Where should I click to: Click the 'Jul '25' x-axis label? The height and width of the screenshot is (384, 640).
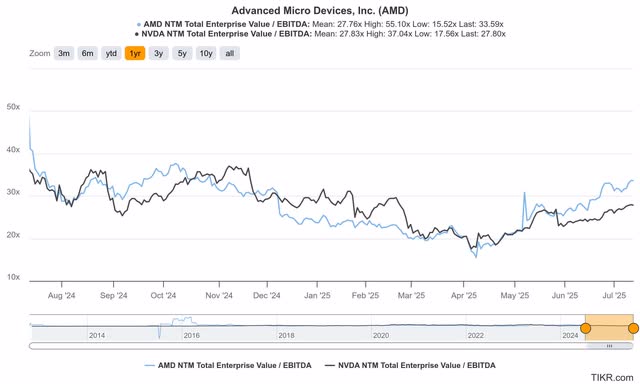[x=614, y=295]
